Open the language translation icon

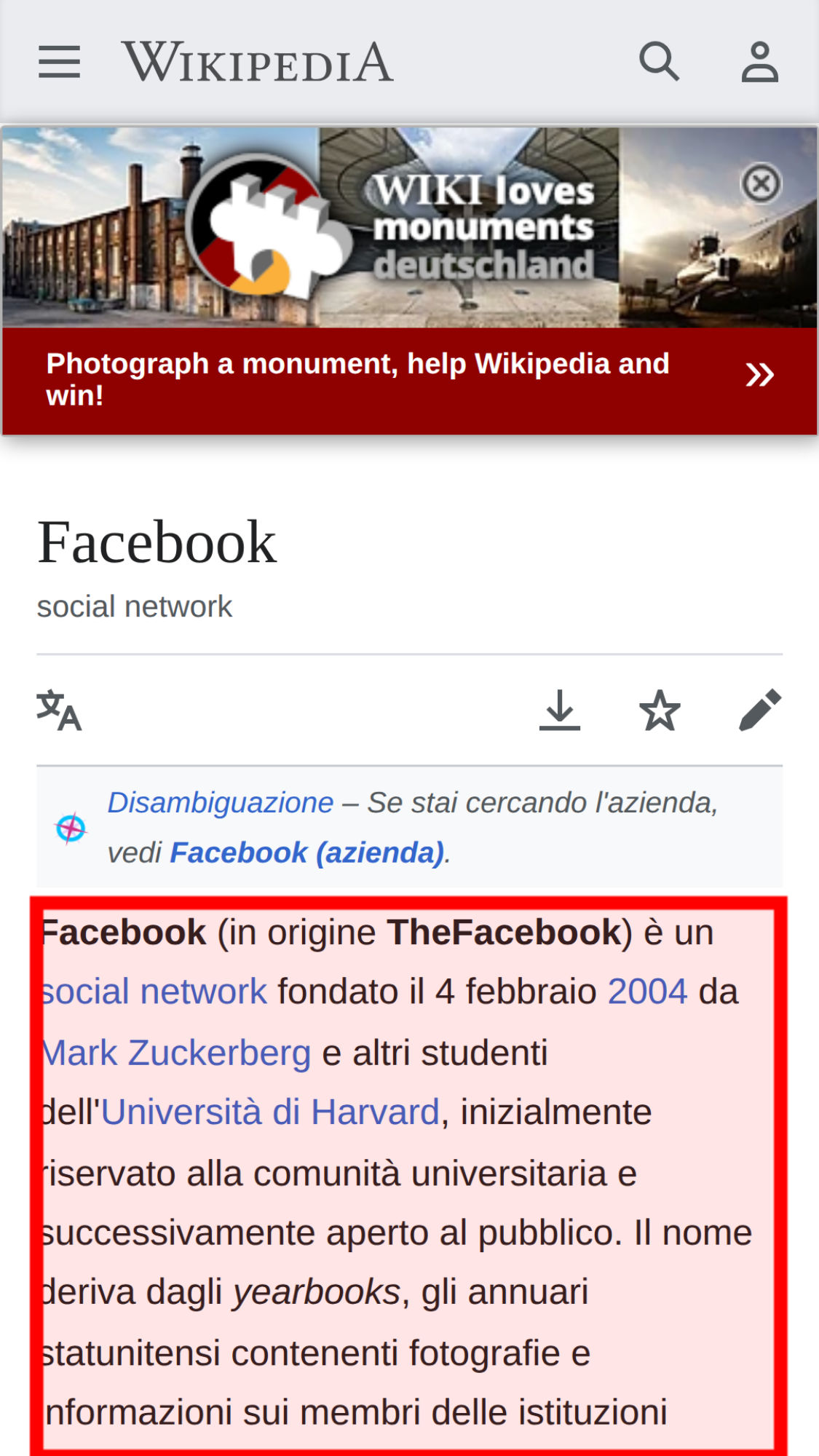pos(59,710)
